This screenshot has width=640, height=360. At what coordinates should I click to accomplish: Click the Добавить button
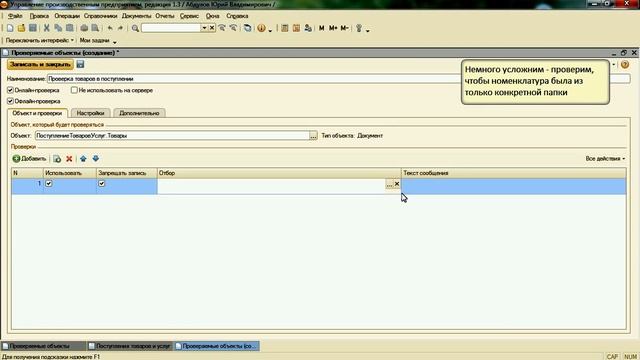(29, 158)
